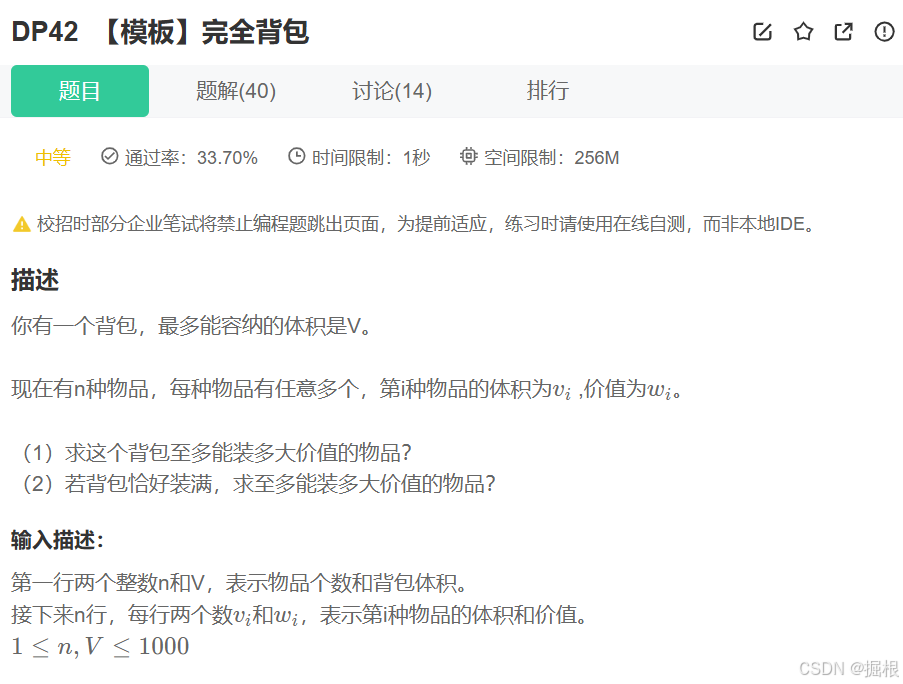The height and width of the screenshot is (684, 903).
Task: Click the 时间限制: 1秒 text
Action: 371,157
